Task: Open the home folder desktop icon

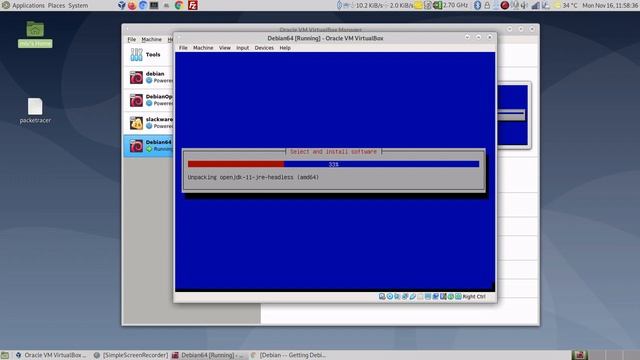Action: pyautogui.click(x=35, y=34)
